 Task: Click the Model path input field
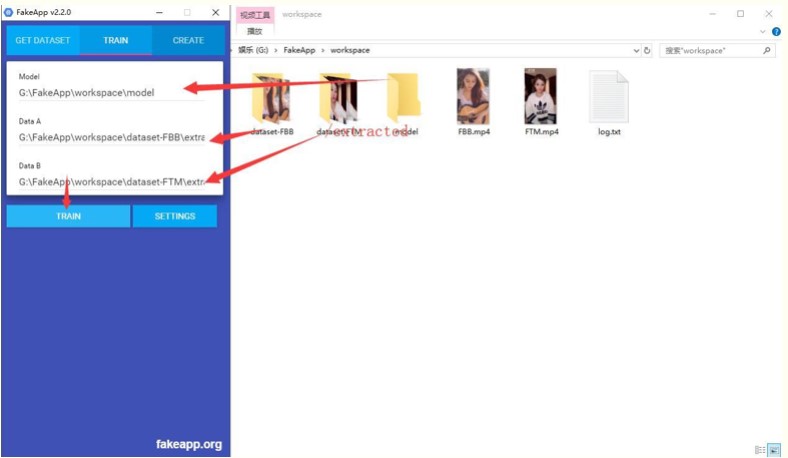[112, 93]
